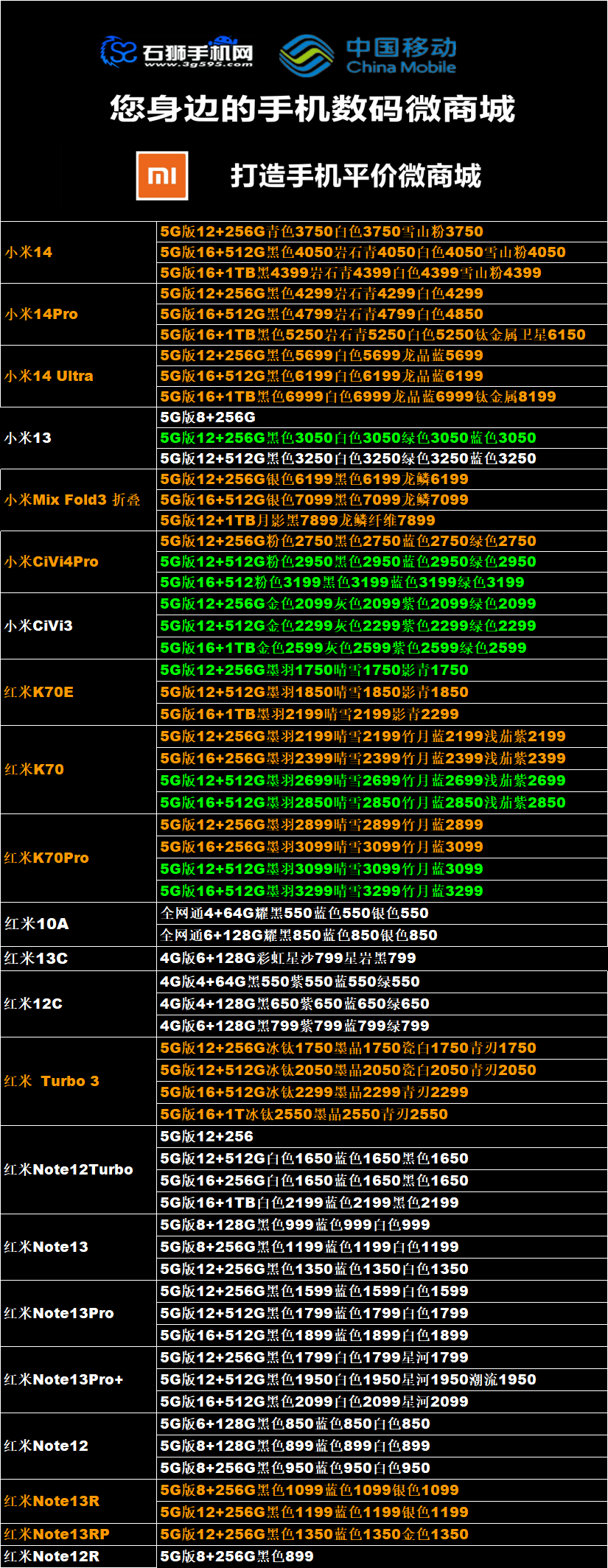The width and height of the screenshot is (608, 1568).
Task: Select the 红米Note12Turbo row 5G版12+256
Action: 382,1136
